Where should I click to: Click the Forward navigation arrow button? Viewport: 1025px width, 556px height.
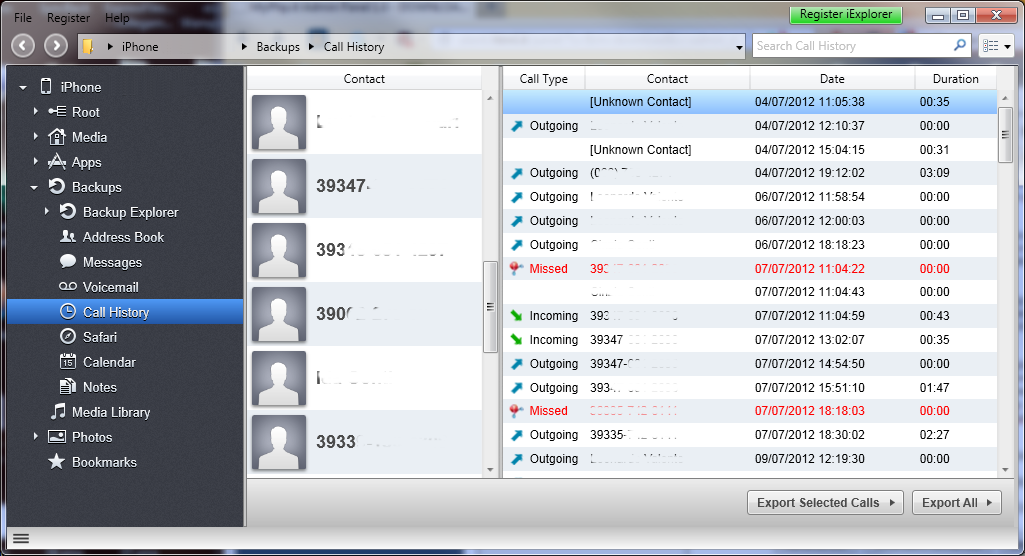tap(56, 46)
